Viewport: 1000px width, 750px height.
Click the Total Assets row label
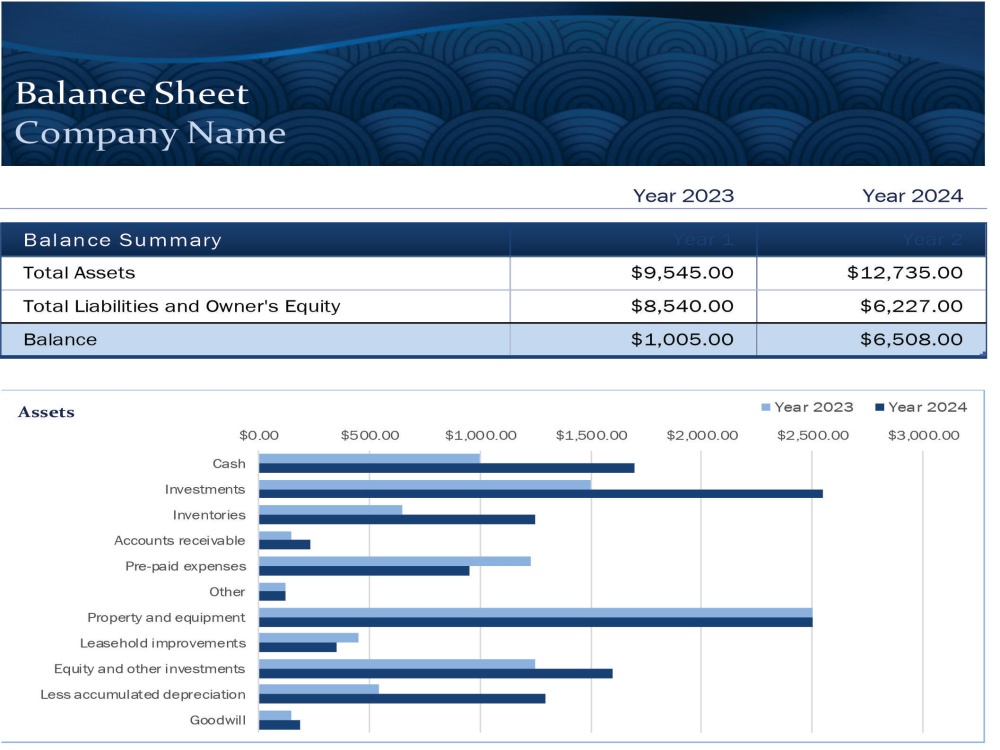point(79,273)
